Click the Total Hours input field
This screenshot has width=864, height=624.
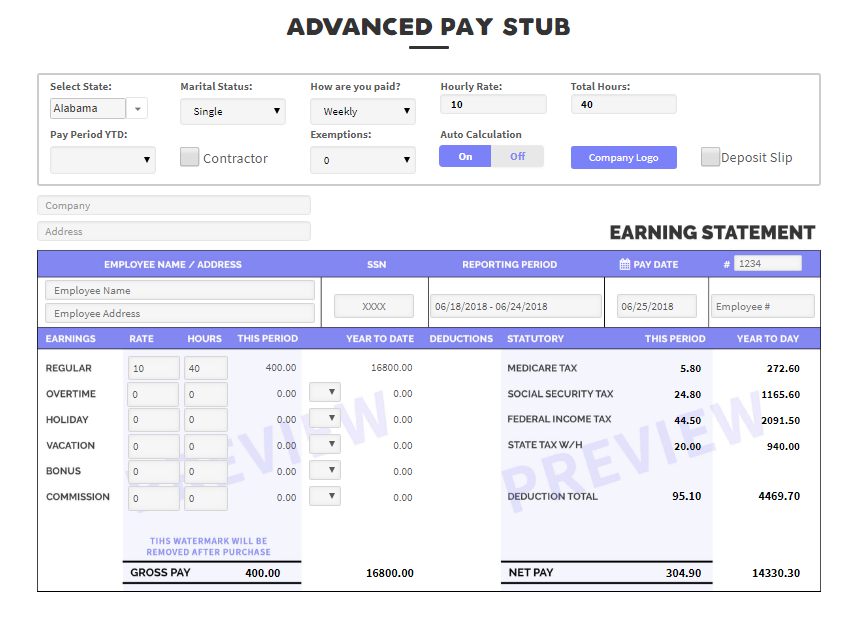tap(622, 104)
